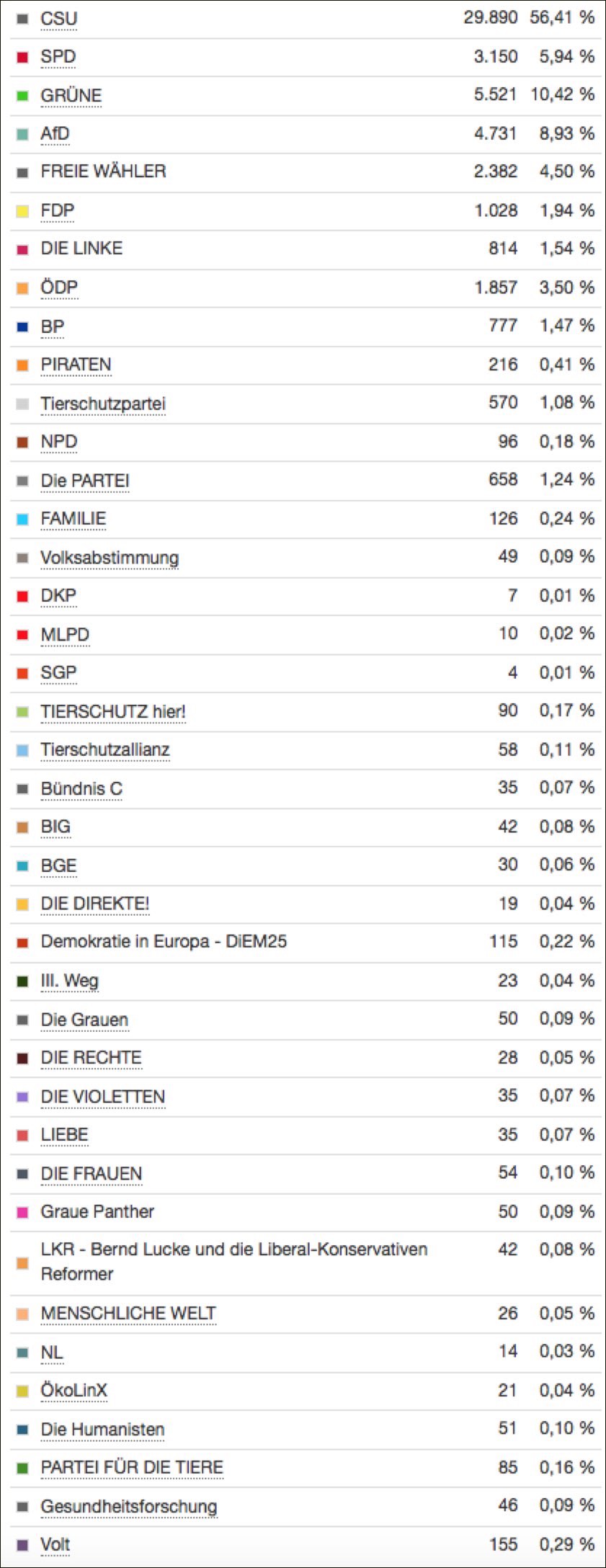Open the FREIE WÄHLER party entry
606x1568 pixels.
click(x=103, y=171)
